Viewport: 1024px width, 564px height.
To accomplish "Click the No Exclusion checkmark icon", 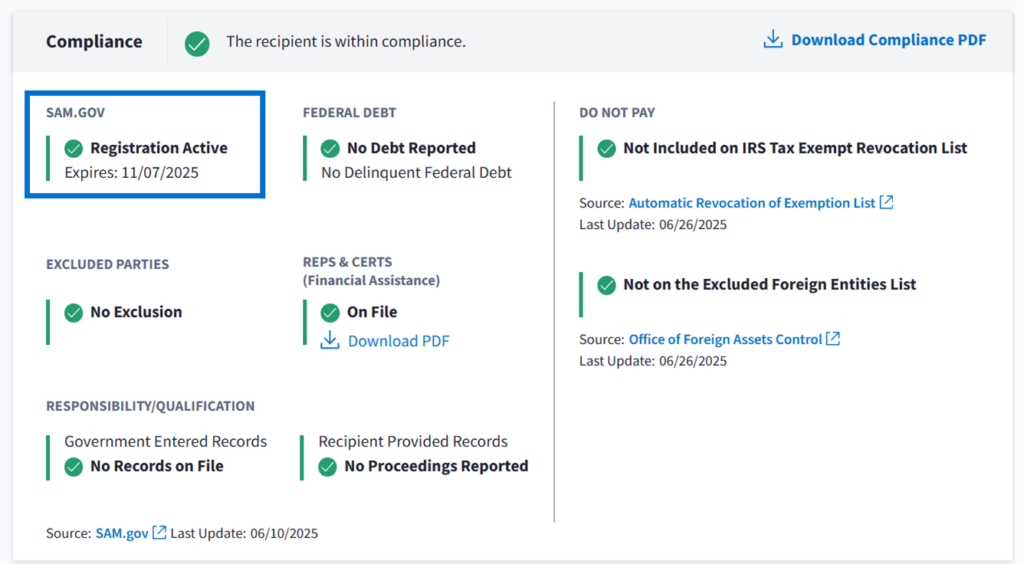I will [x=73, y=312].
